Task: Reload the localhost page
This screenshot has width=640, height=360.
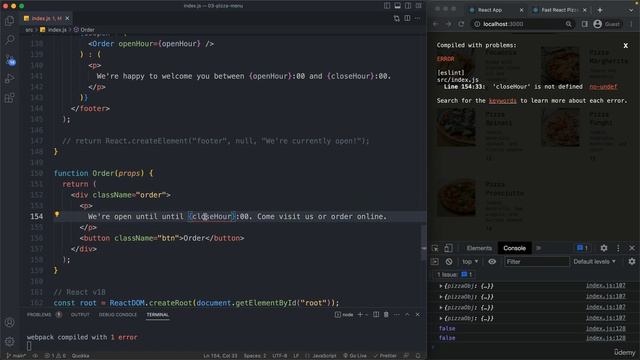Action: [461, 24]
